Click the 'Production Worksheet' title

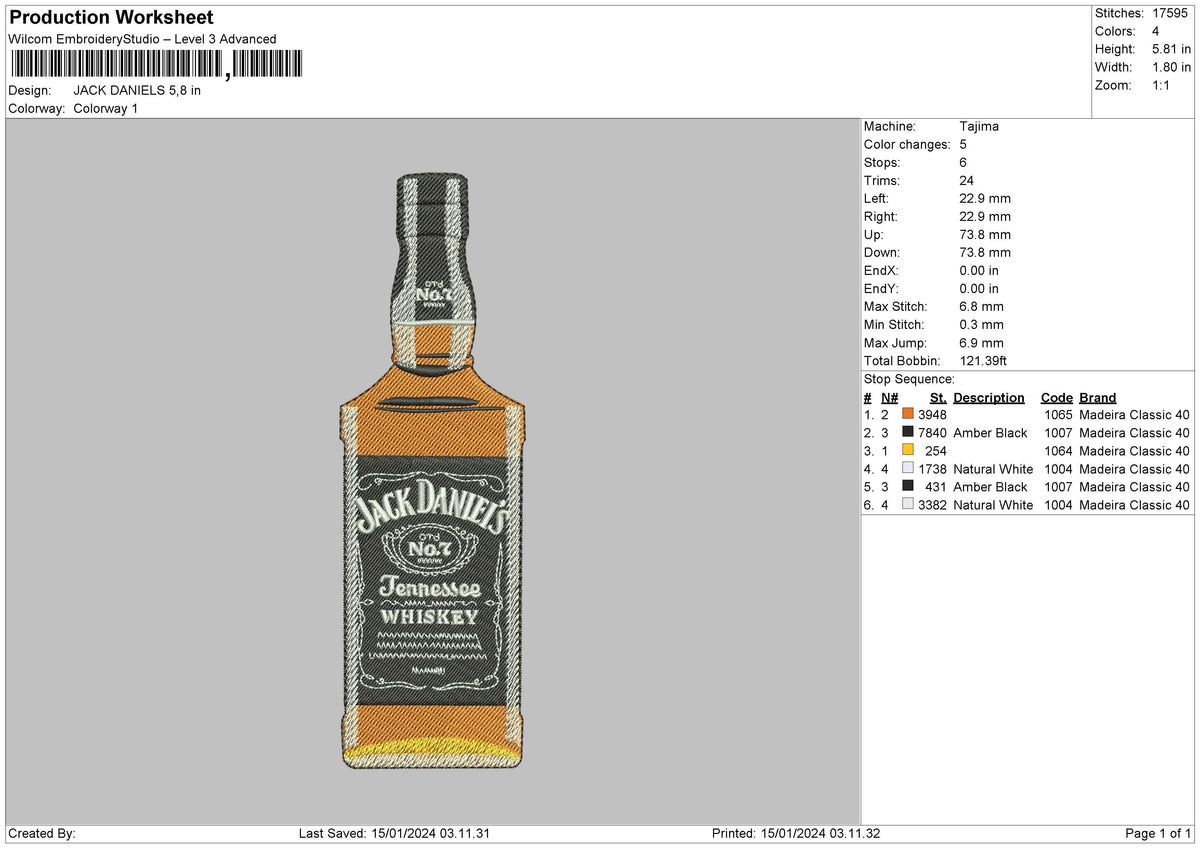click(x=111, y=18)
